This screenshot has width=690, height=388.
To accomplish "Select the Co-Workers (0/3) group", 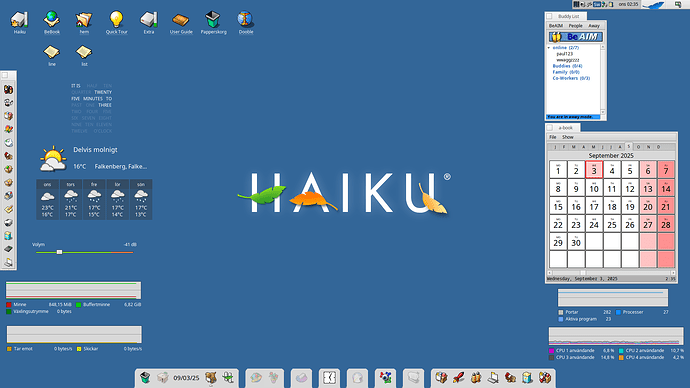I will (571, 78).
